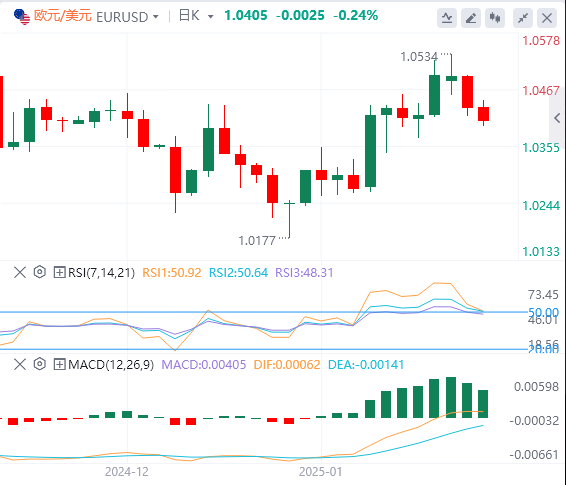
Task: Open MACD indicator settings gear
Action: [x=40, y=364]
